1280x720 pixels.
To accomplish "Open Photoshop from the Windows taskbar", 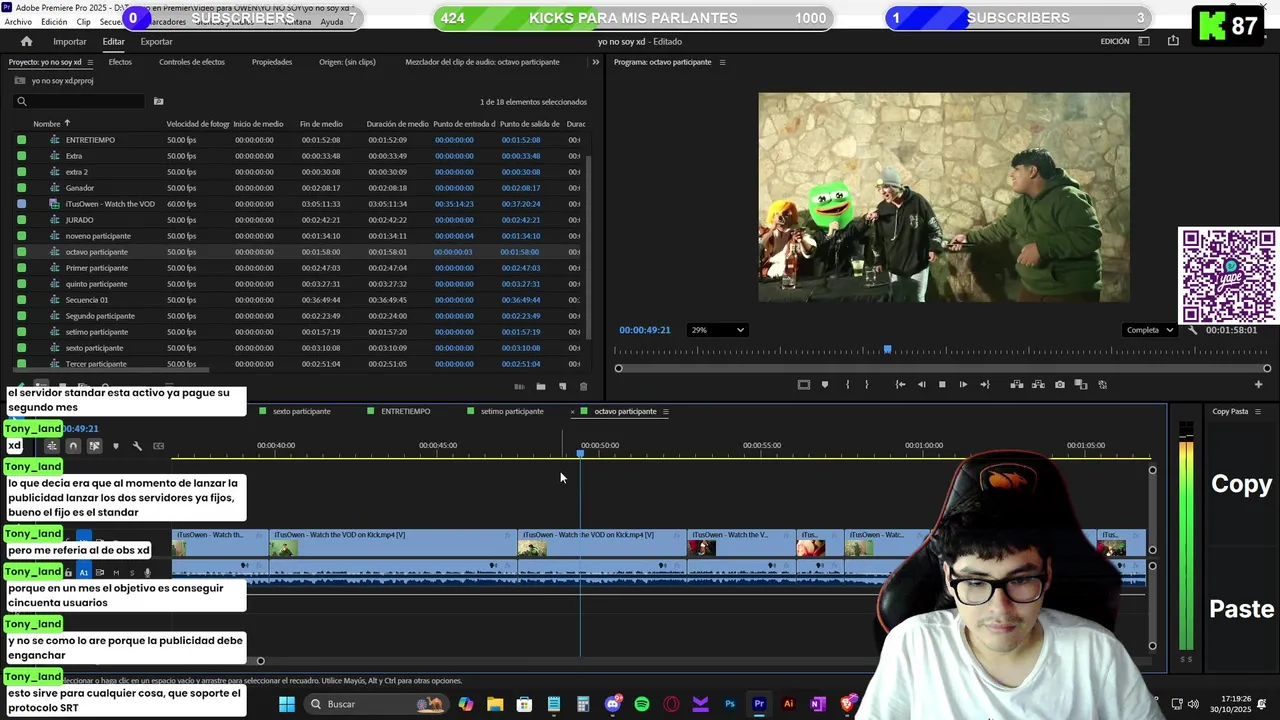I will point(730,704).
